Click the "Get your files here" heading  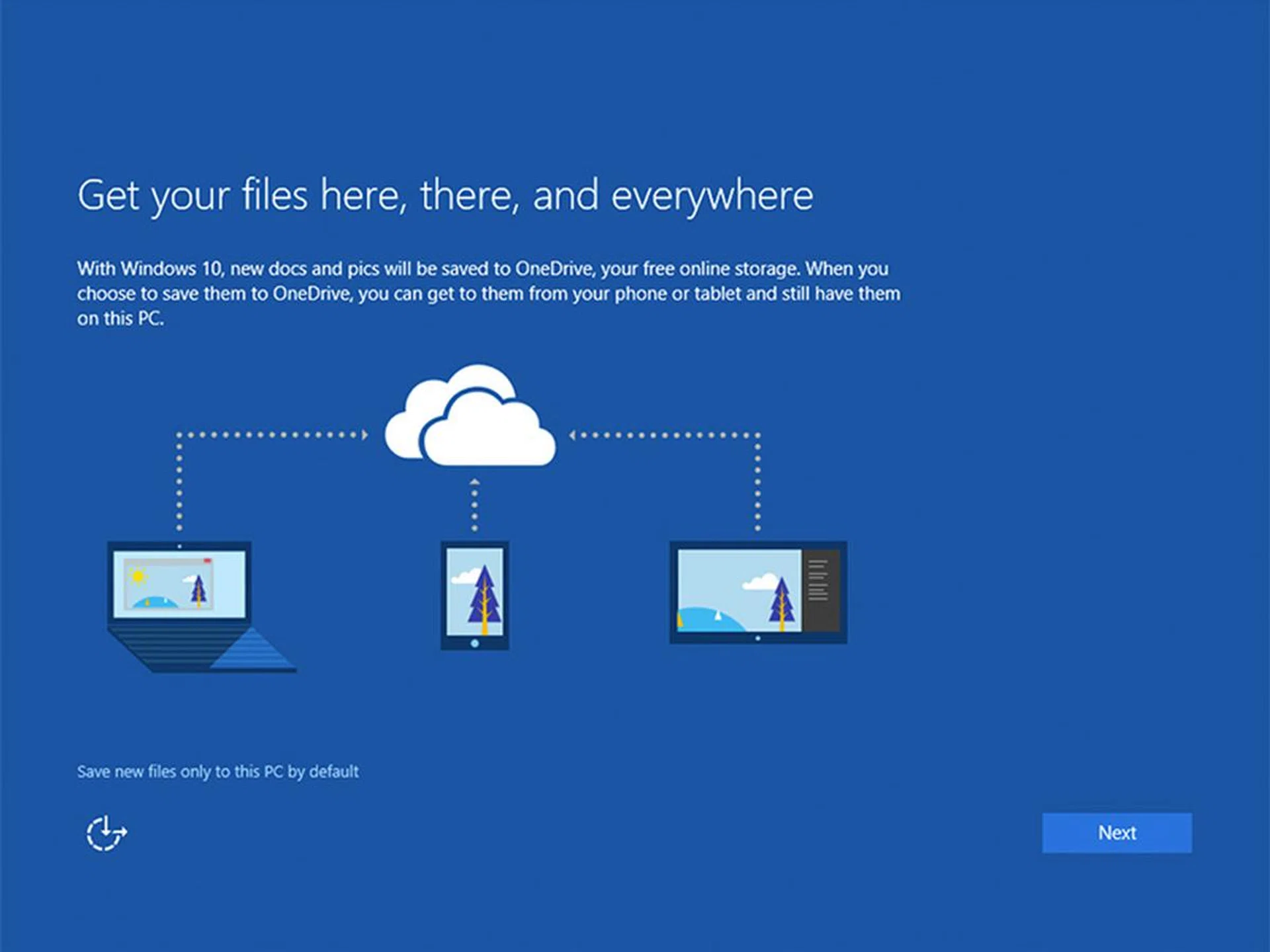pyautogui.click(x=444, y=196)
